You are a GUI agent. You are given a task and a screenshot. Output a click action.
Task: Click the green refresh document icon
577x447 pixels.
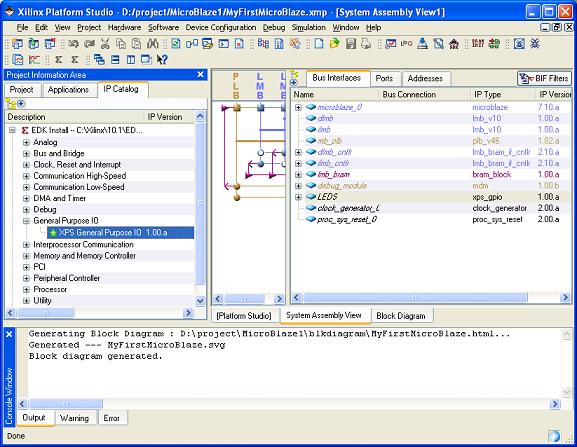[176, 44]
